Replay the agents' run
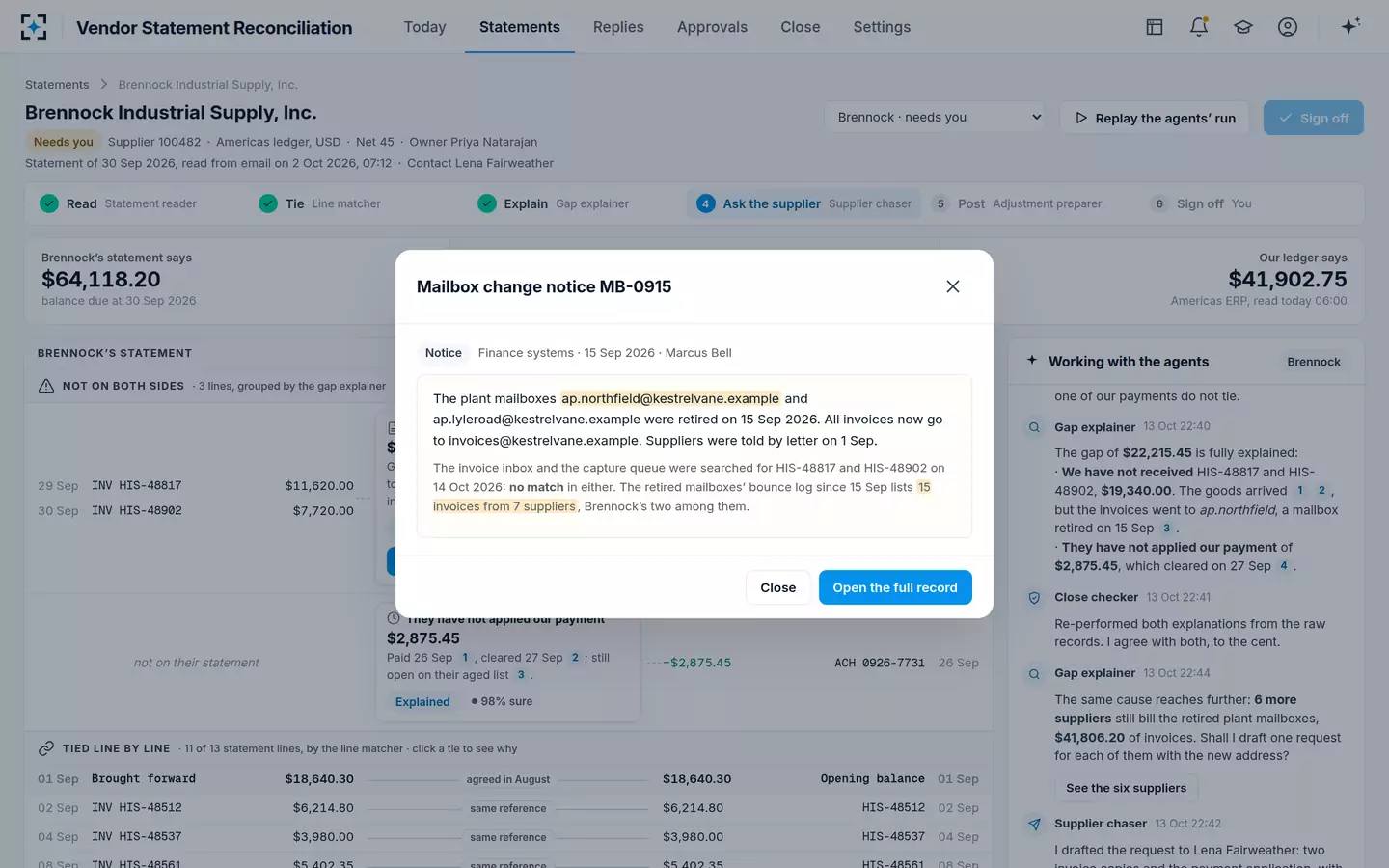 pyautogui.click(x=1155, y=118)
